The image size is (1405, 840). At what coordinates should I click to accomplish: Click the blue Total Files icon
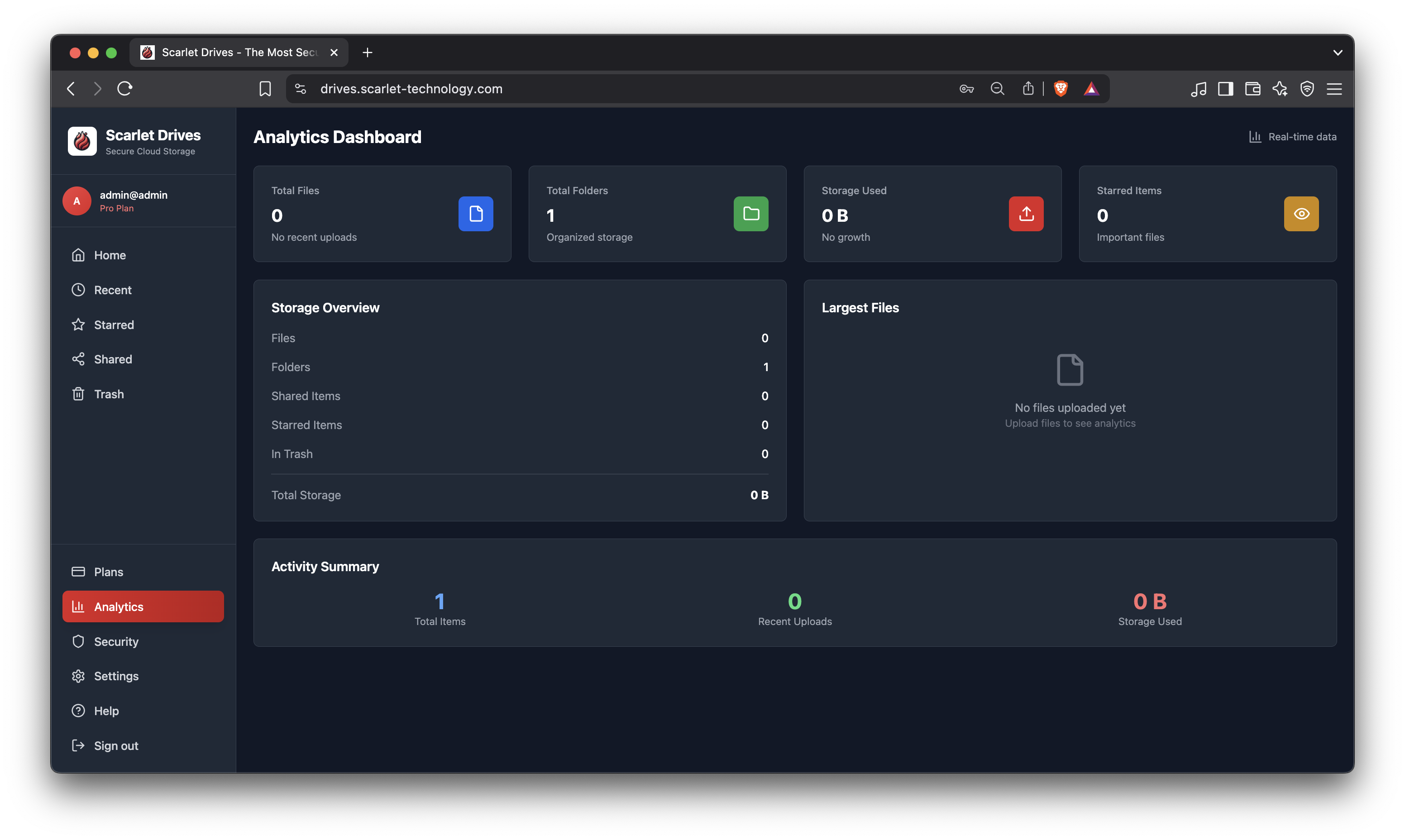476,214
